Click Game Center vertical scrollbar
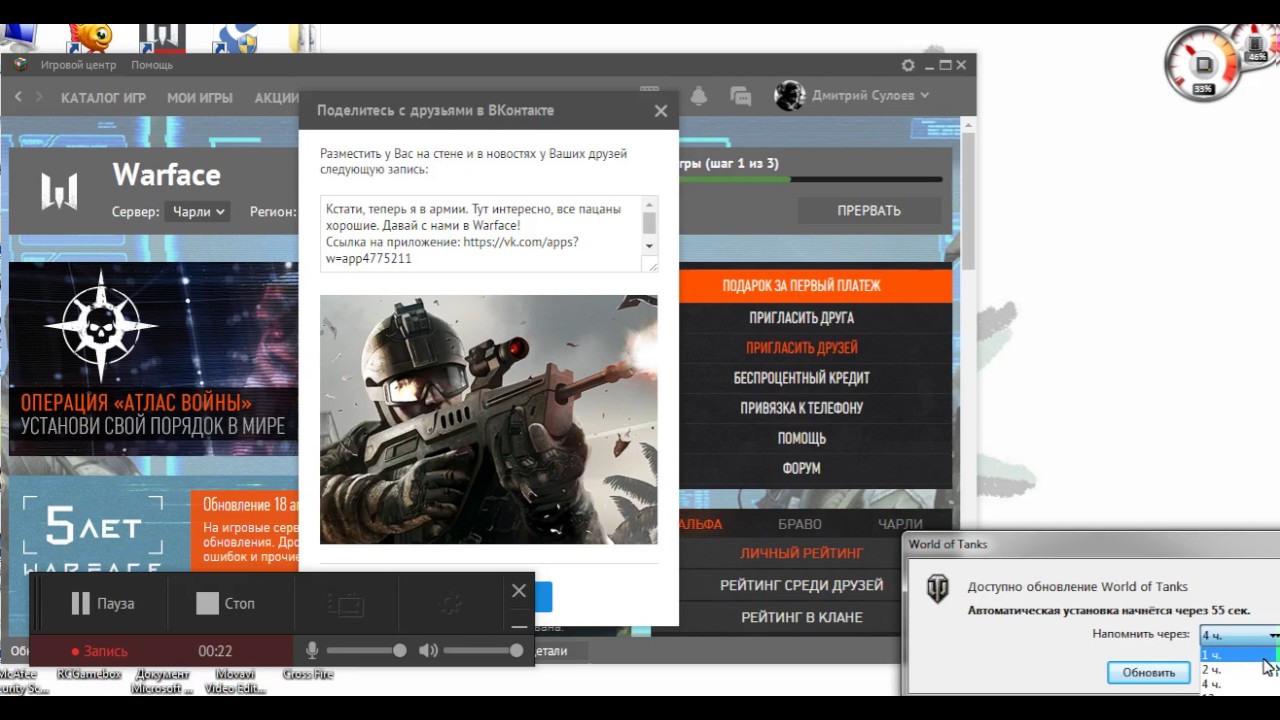Screen dimensions: 1280x720 tap(968, 200)
